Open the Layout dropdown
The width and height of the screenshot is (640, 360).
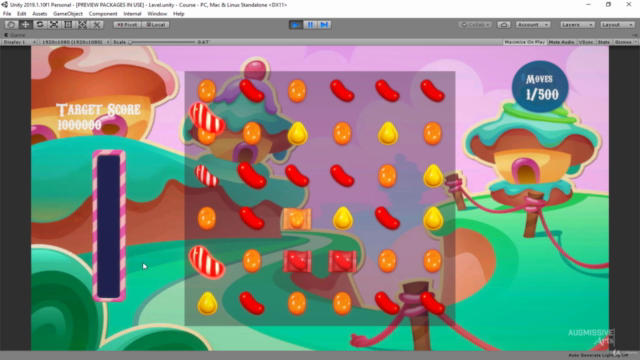tap(617, 25)
